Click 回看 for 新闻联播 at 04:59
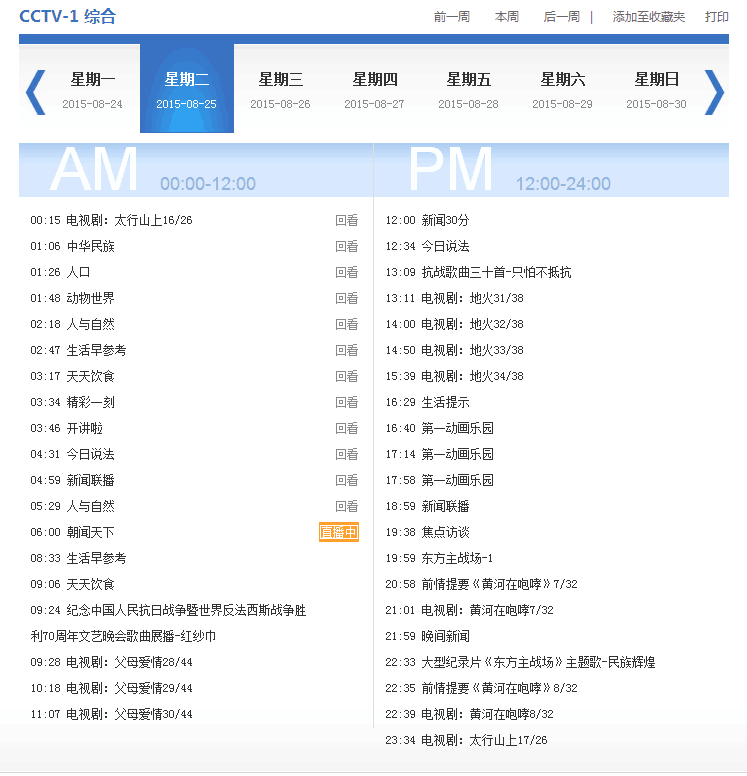 347,480
